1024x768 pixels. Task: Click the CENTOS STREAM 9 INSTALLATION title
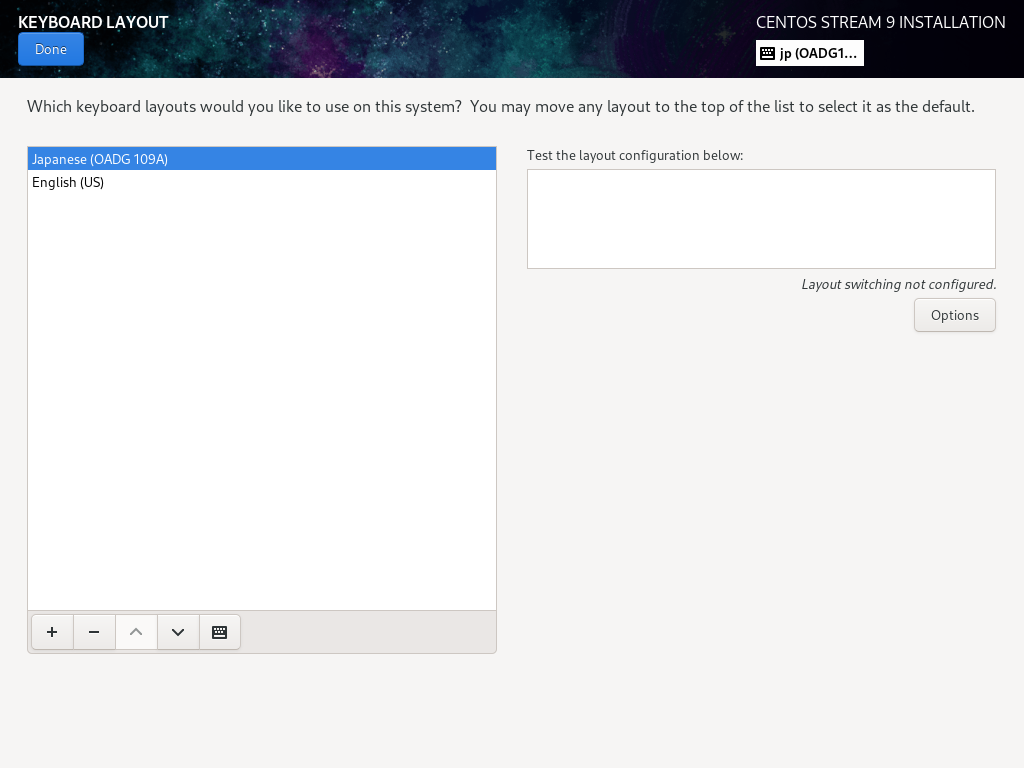click(x=880, y=22)
